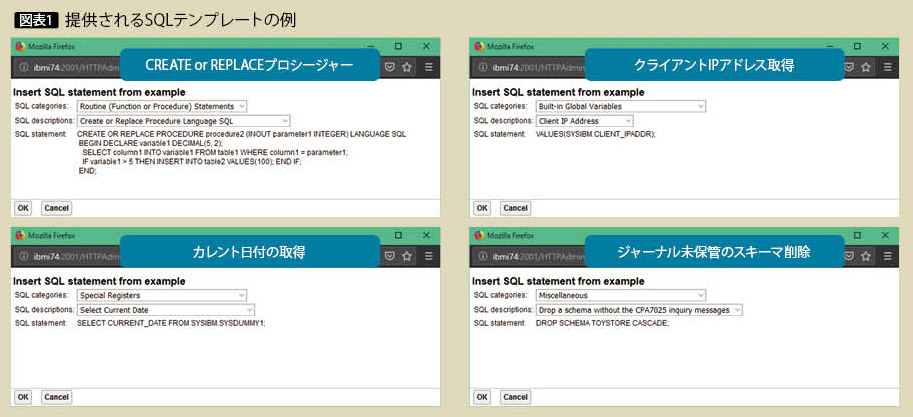Open hamburger menu in Client IP Address window
913x417 pixels.
click(x=887, y=67)
